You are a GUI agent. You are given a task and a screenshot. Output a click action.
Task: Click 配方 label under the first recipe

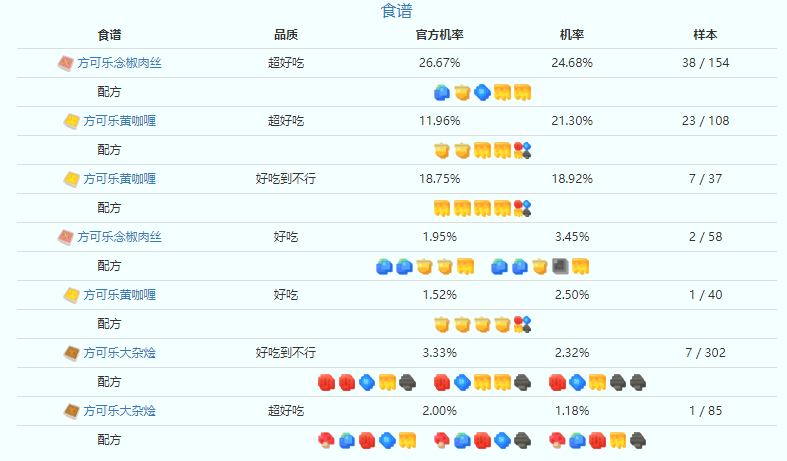click(x=109, y=92)
